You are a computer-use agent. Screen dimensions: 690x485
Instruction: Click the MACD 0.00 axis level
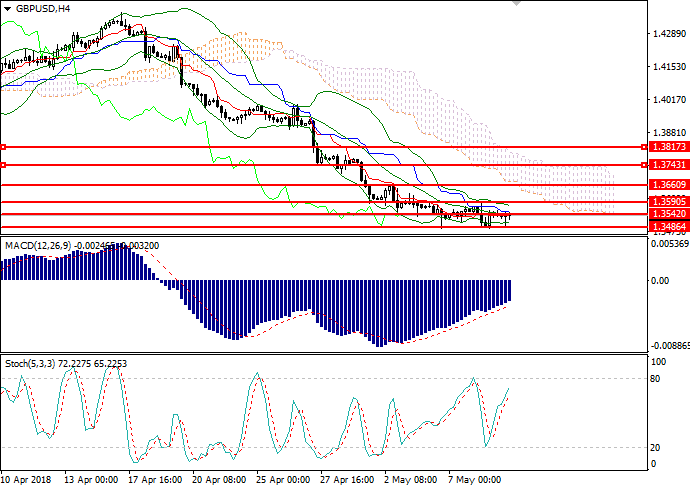[x=660, y=281]
